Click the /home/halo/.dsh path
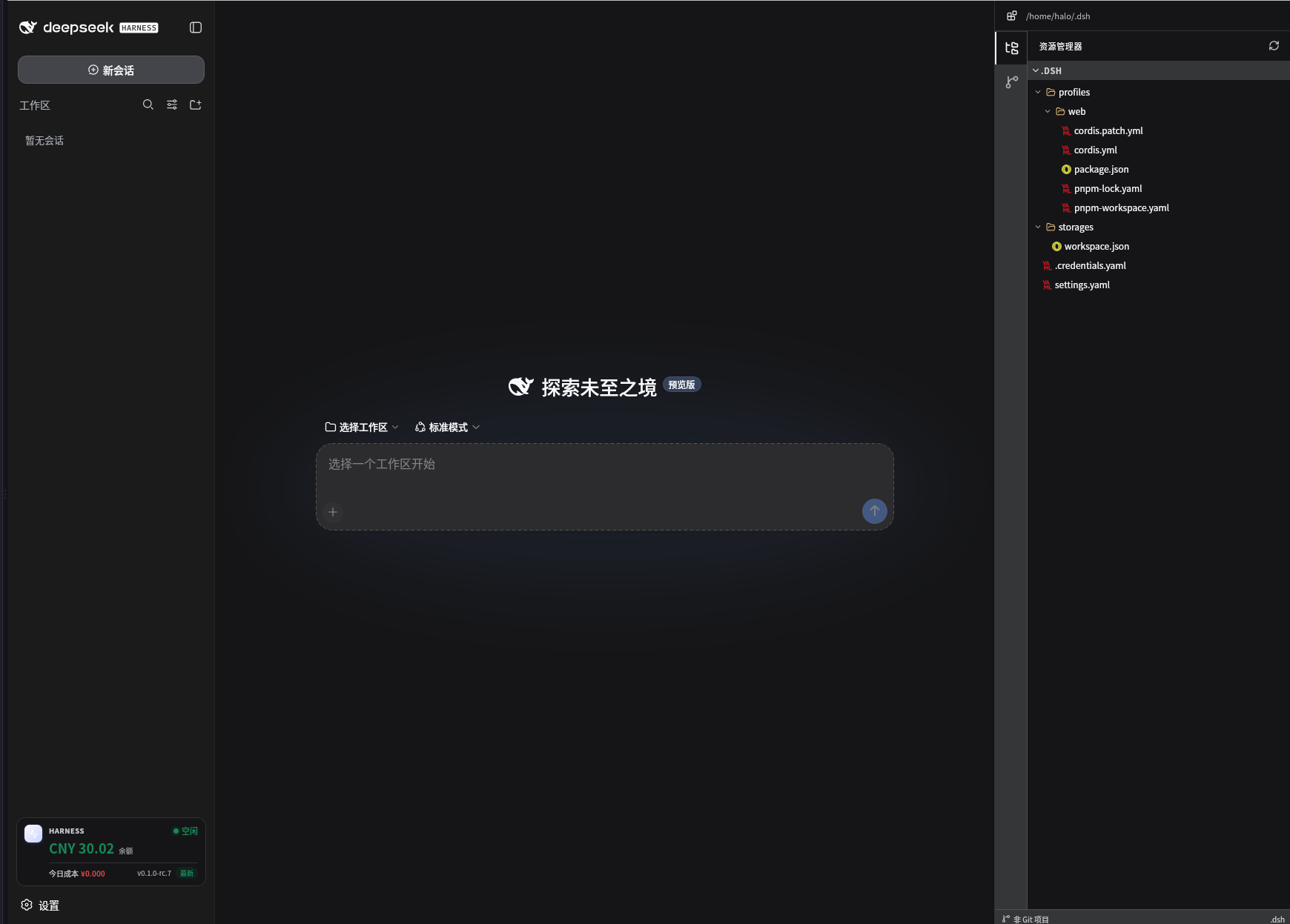Screen dimensions: 1290x924 pos(1058,16)
